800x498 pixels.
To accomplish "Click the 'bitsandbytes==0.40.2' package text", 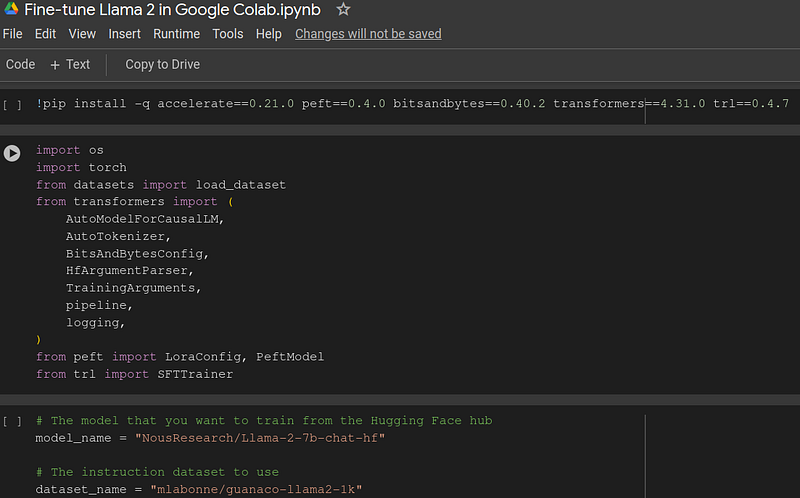I will (469, 104).
